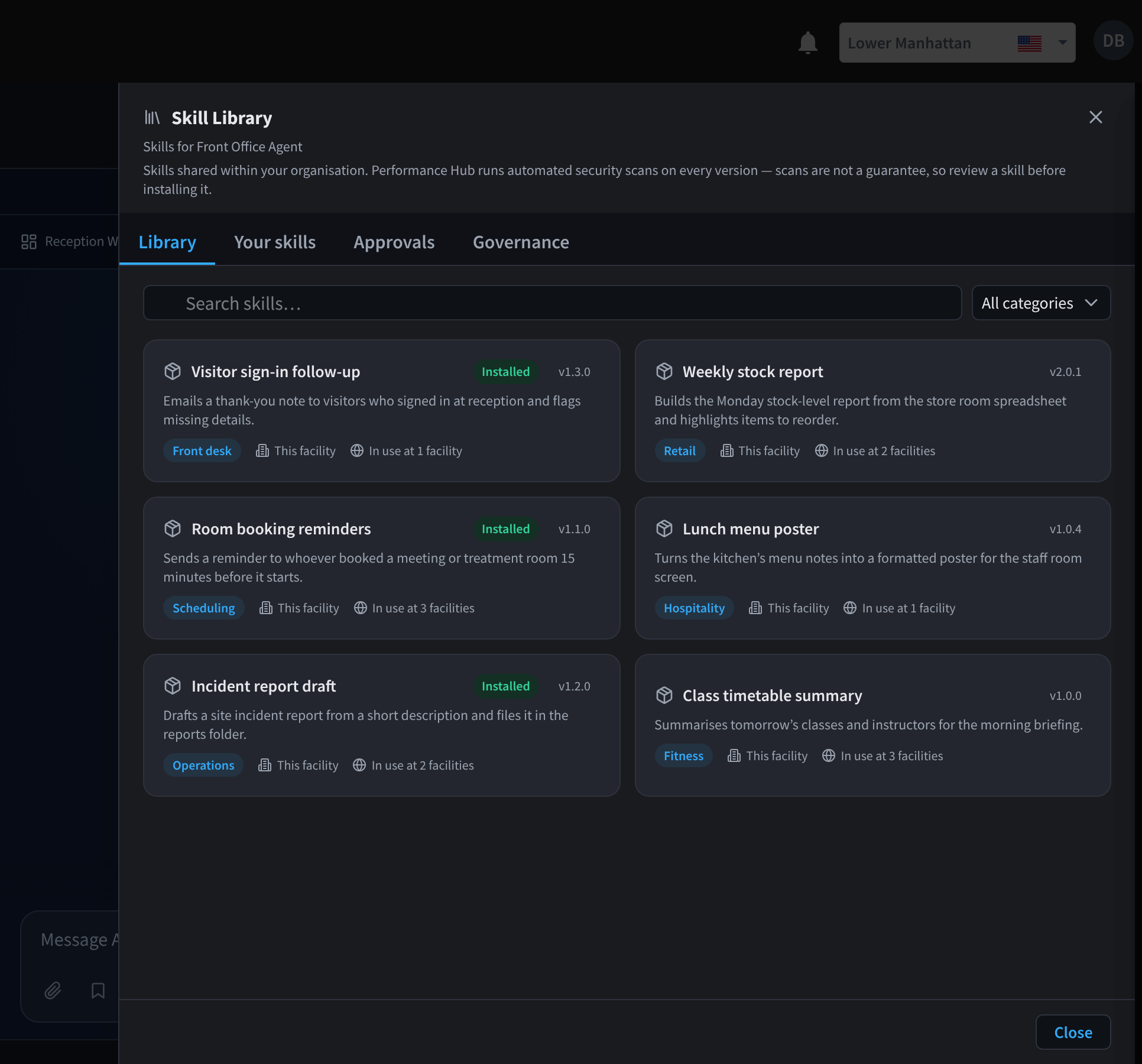Click the paperclip attachment icon
This screenshot has height=1064, width=1142.
[53, 990]
